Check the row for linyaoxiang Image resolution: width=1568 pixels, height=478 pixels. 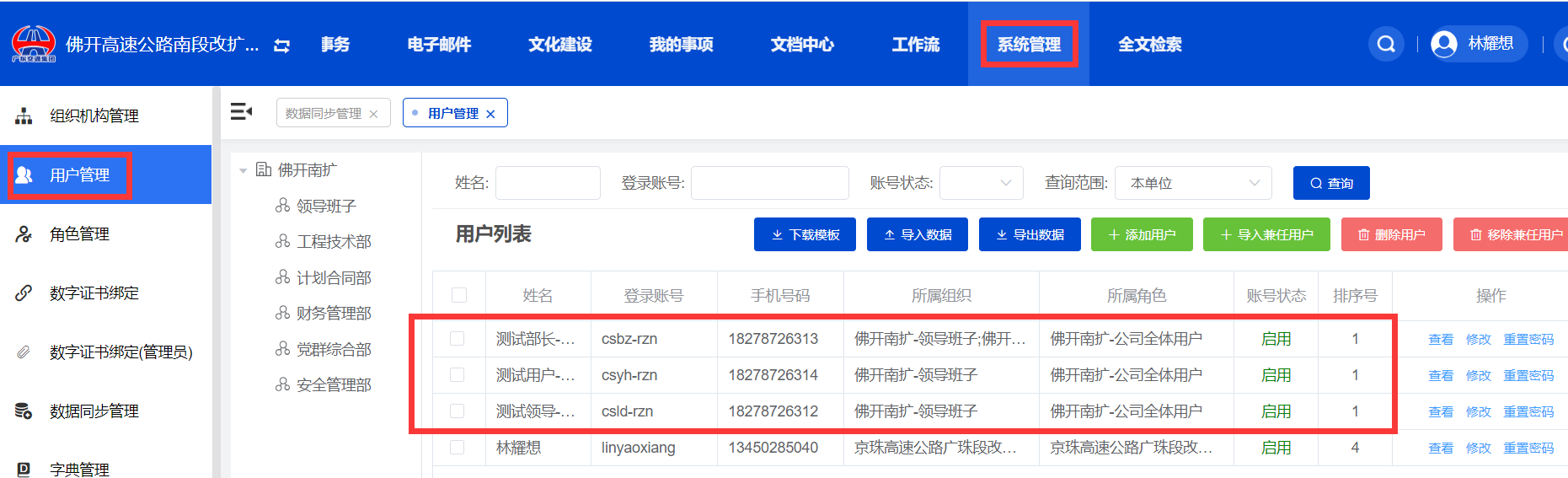(457, 447)
